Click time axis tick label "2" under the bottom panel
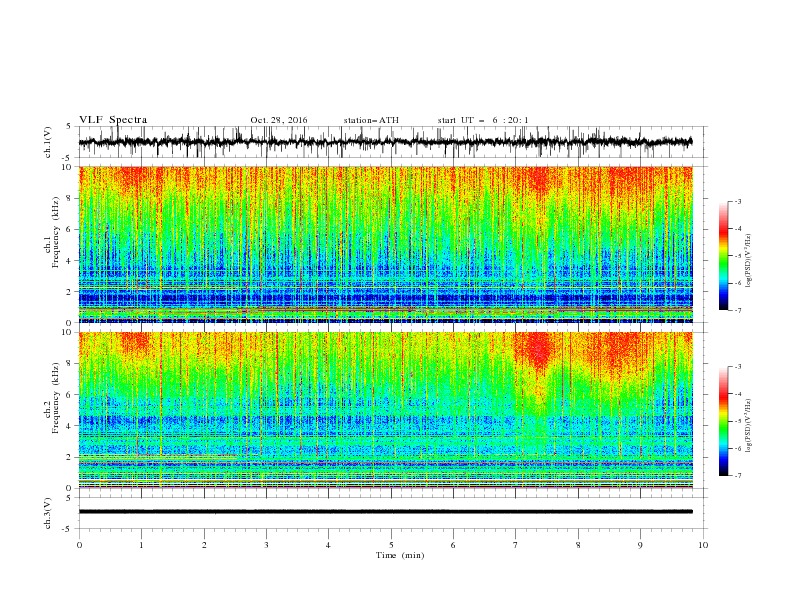The image size is (792, 612). (x=204, y=545)
